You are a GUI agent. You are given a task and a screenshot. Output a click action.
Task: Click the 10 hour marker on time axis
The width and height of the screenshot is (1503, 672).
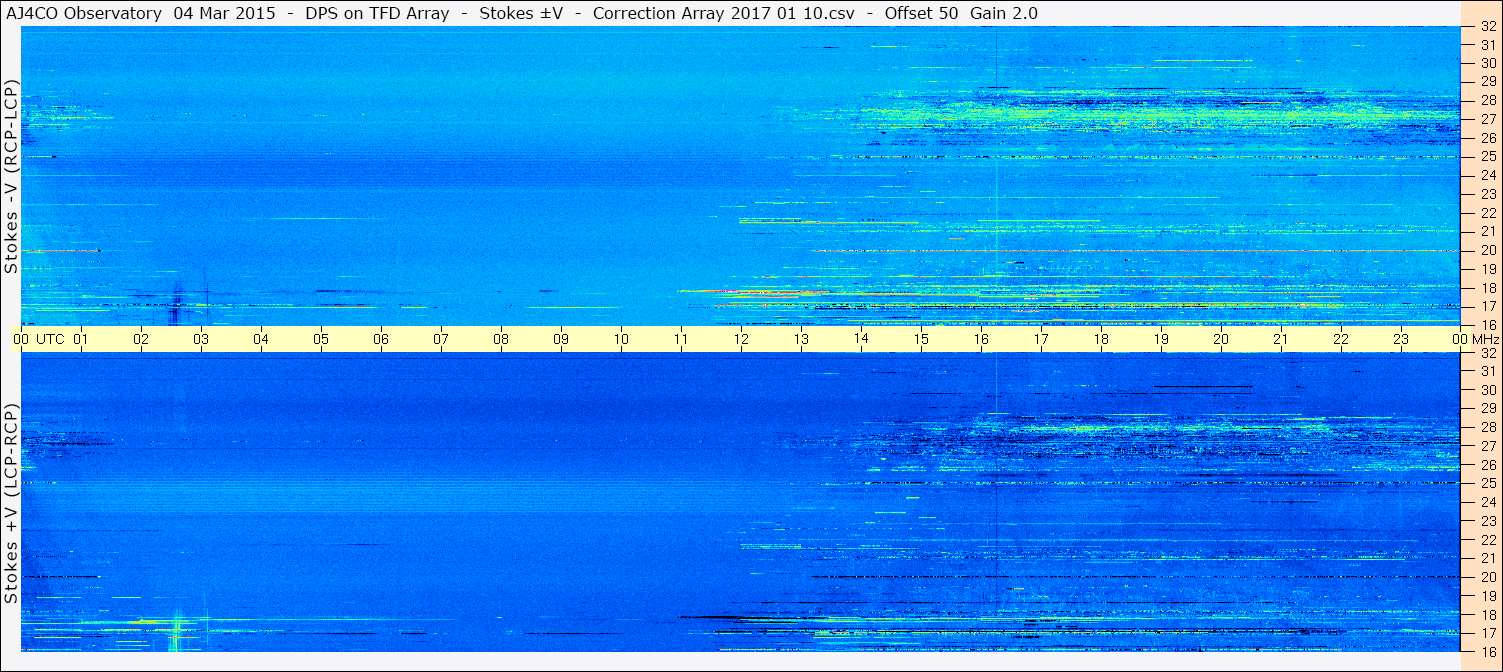click(x=621, y=339)
